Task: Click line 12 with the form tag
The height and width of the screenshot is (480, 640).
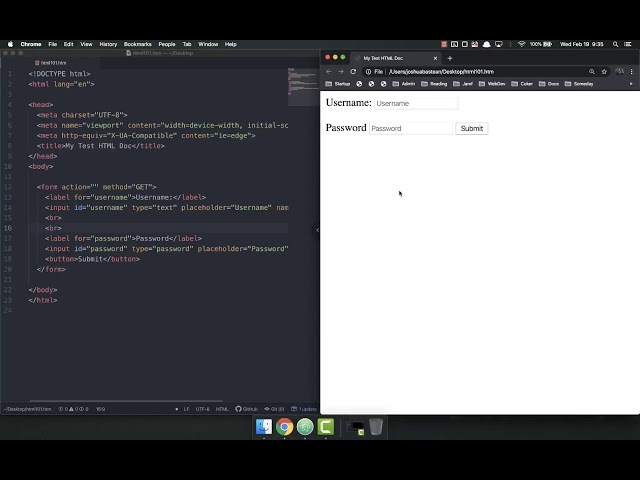Action: [97, 187]
